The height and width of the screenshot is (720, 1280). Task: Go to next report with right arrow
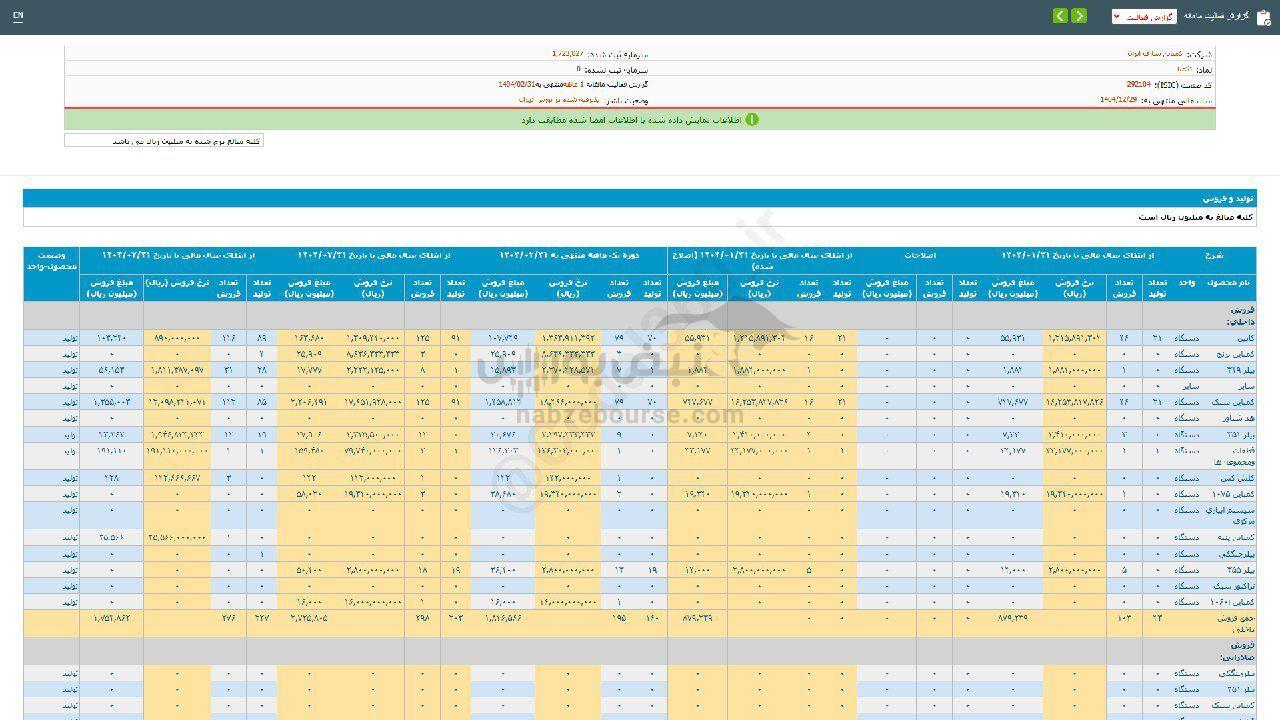(x=1079, y=16)
